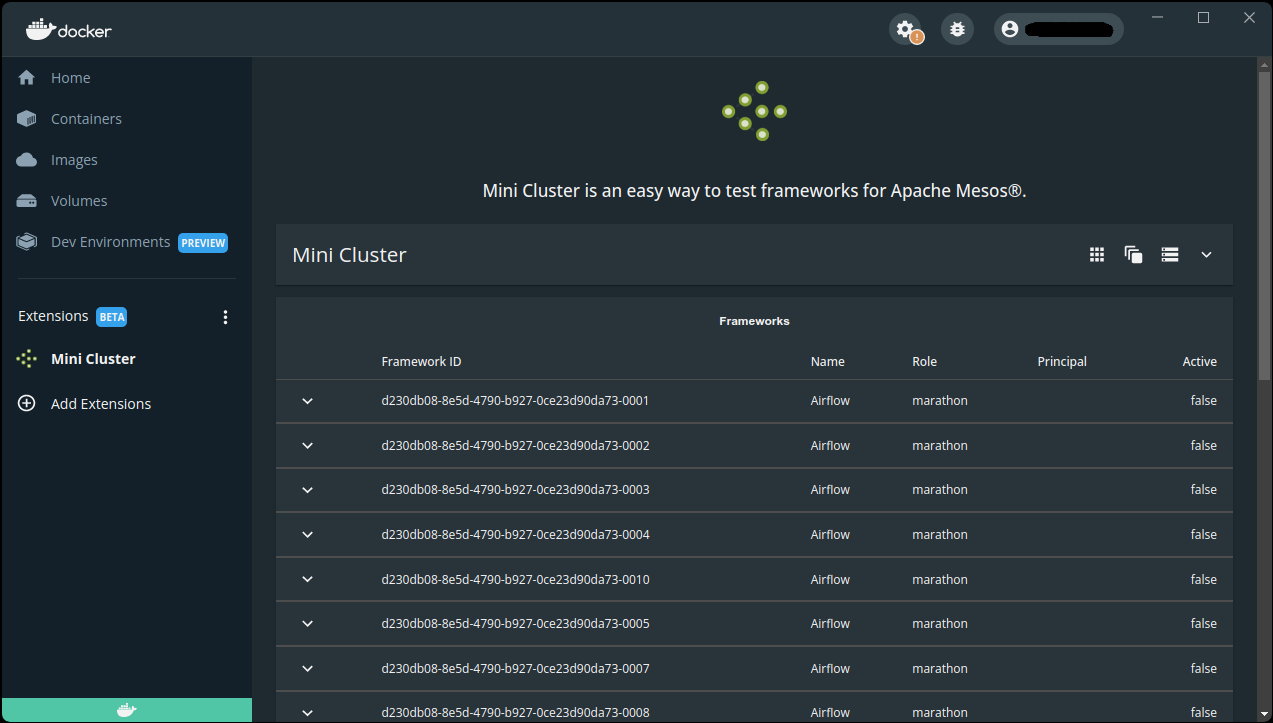Open Docker settings gear icon
The image size is (1273, 723).
[906, 30]
